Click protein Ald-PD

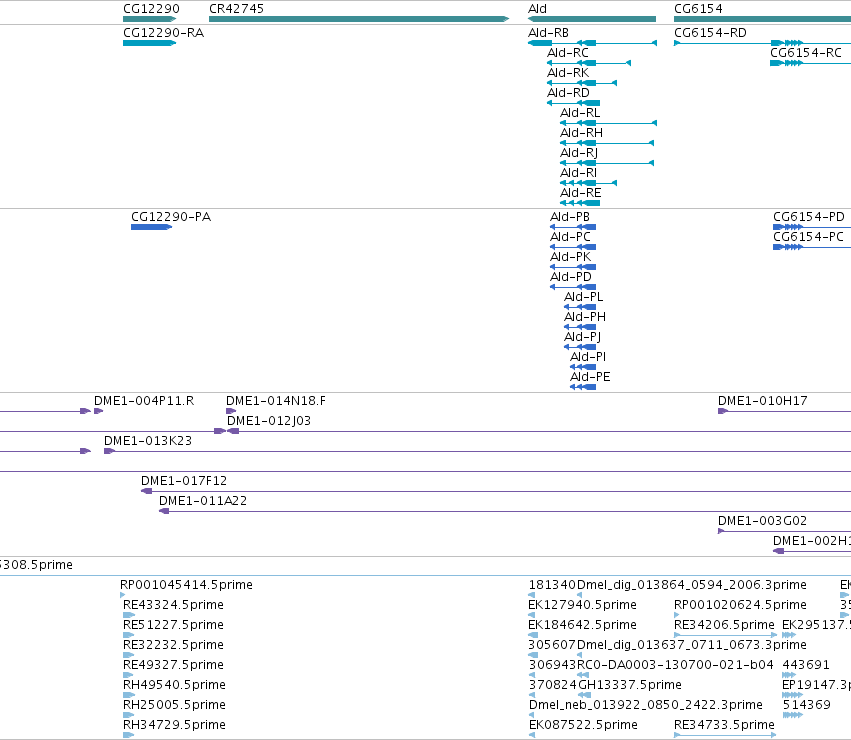571,277
